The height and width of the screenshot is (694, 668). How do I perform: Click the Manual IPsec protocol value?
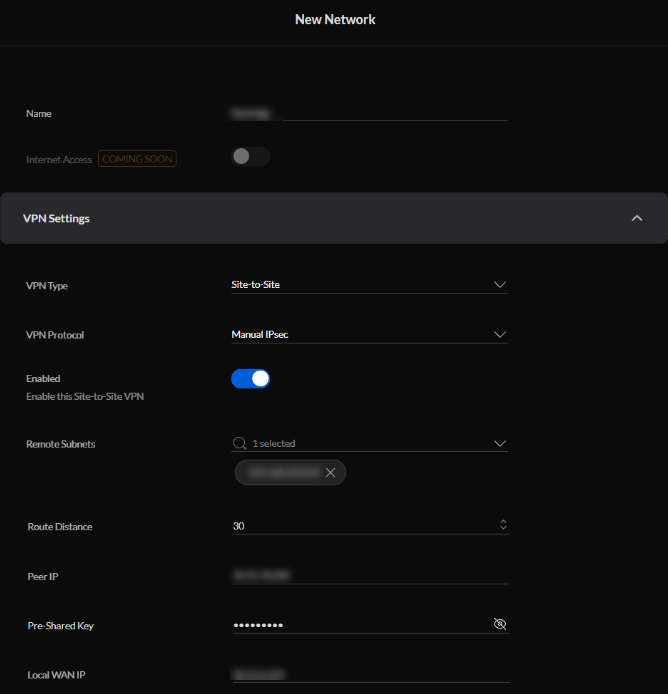click(261, 335)
